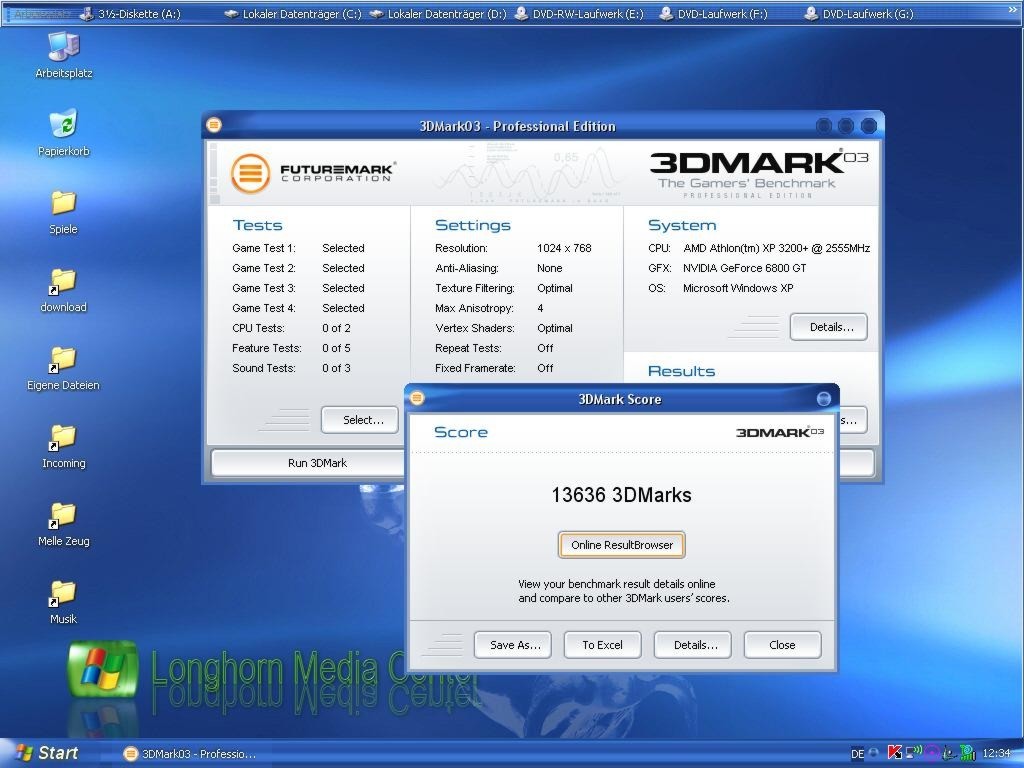Click the Select... tests button
The width and height of the screenshot is (1024, 768).
[x=360, y=420]
